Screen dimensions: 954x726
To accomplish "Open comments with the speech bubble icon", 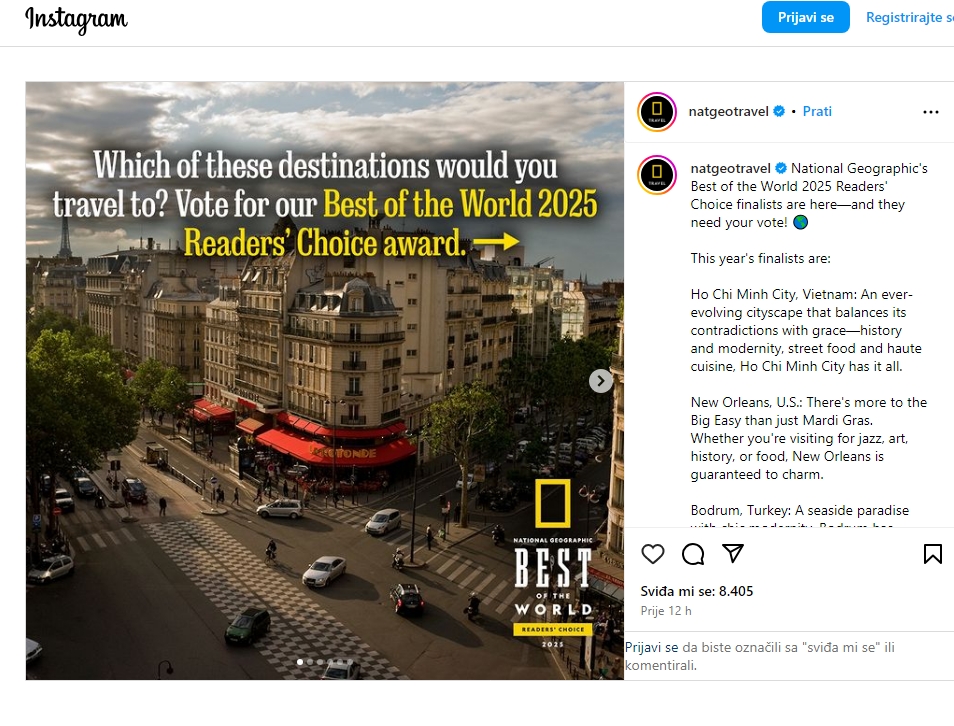I will (693, 554).
